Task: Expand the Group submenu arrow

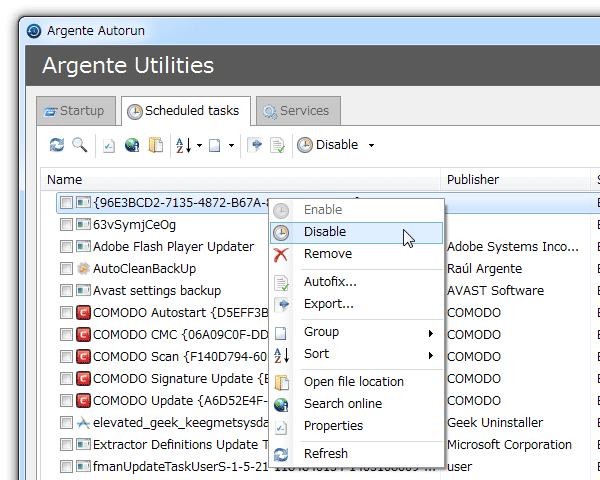Action: tap(431, 333)
